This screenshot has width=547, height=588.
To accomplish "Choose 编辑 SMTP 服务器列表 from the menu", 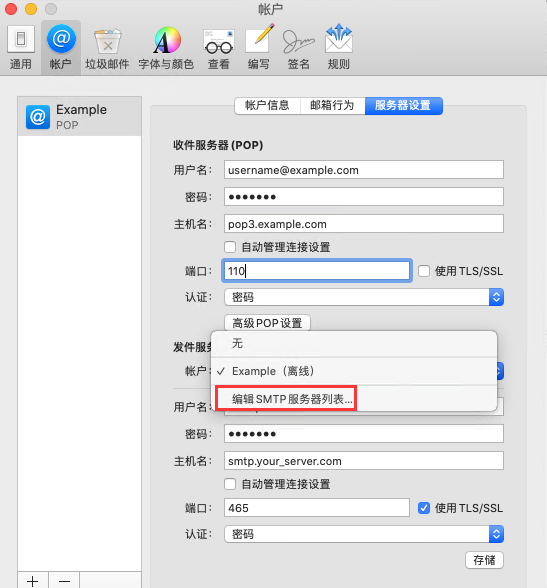I will 292,399.
